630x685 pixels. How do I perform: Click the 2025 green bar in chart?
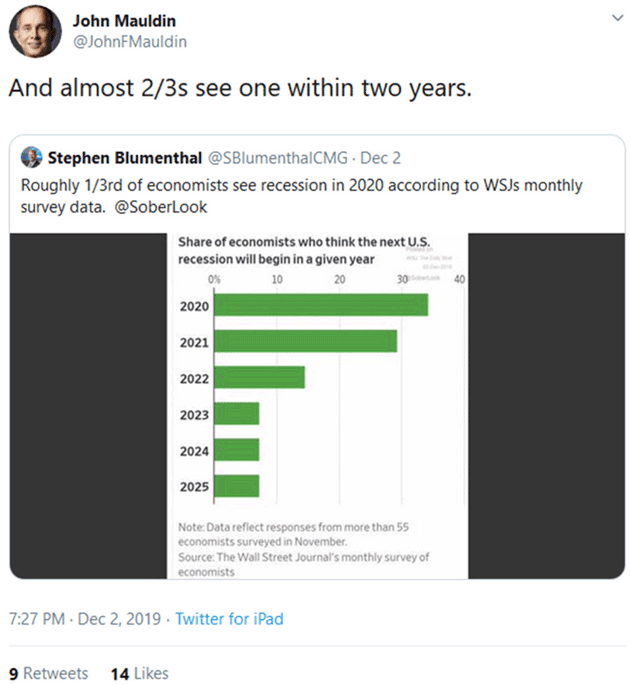tap(237, 486)
